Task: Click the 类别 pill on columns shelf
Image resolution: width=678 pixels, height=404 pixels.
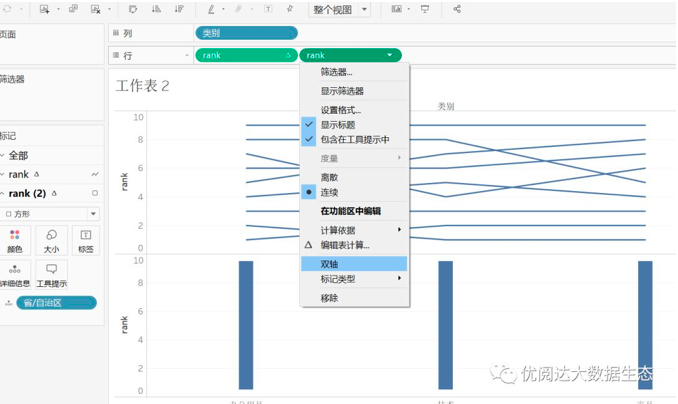Action: pyautogui.click(x=246, y=33)
